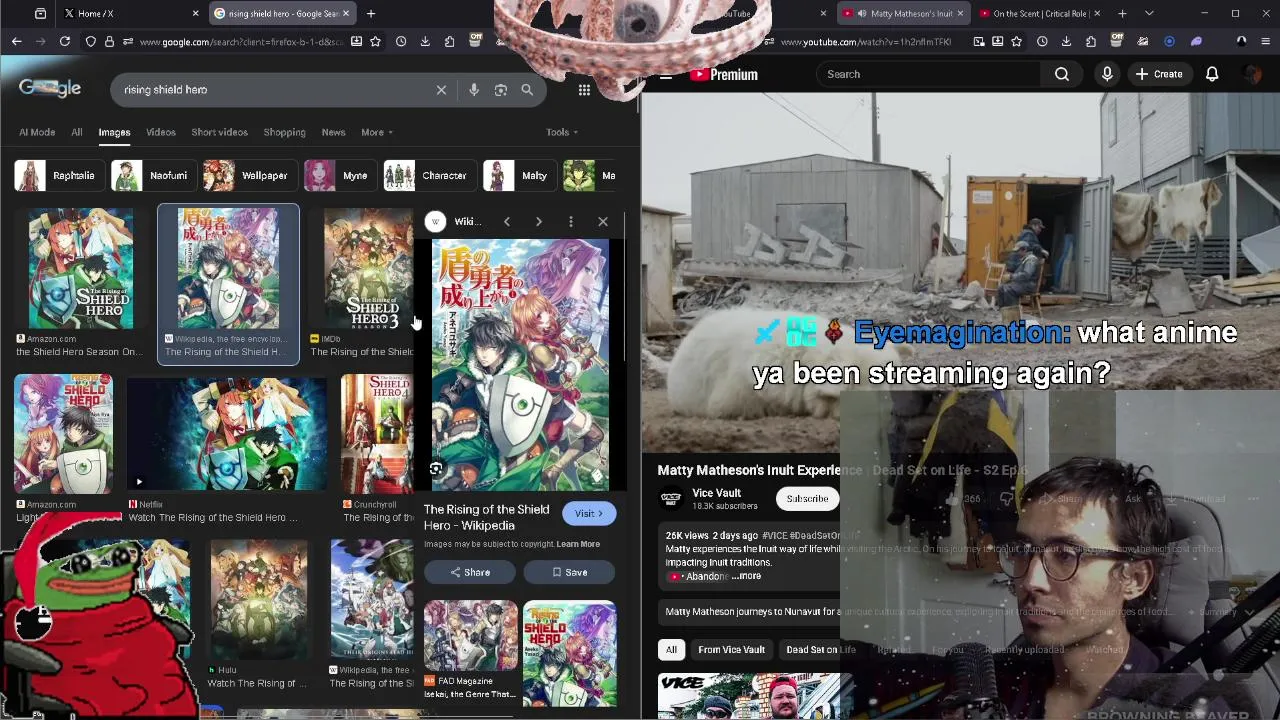Select the All search results tab
This screenshot has width=1280, height=720.
click(77, 132)
